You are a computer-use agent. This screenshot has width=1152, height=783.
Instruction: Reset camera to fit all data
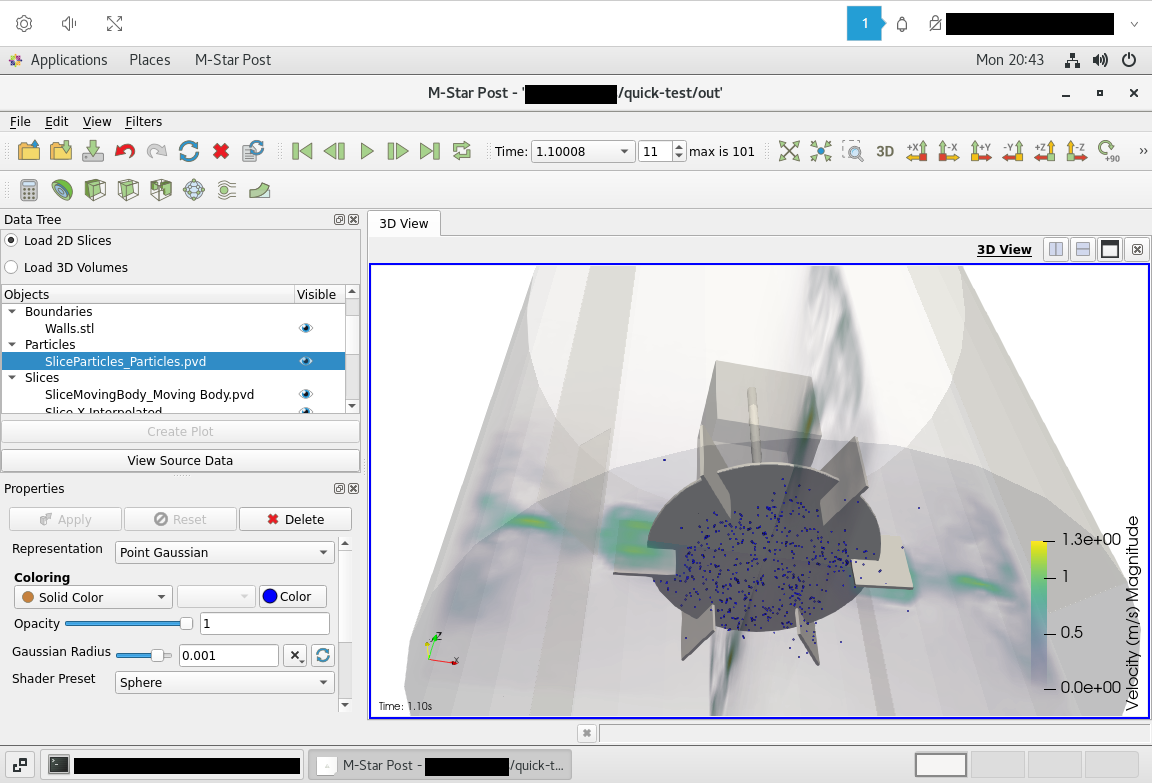click(789, 151)
